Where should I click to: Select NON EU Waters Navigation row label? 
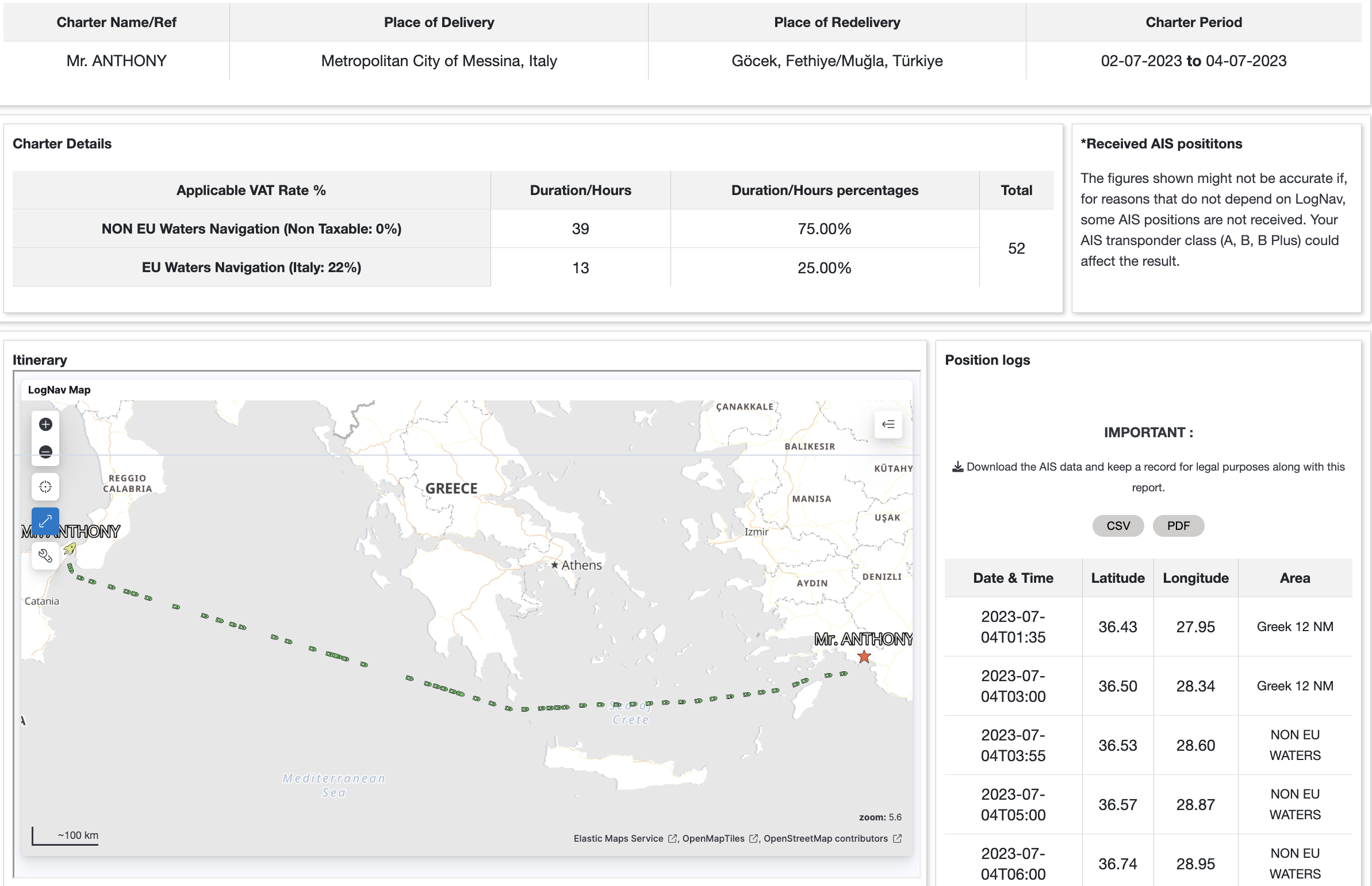(x=251, y=229)
